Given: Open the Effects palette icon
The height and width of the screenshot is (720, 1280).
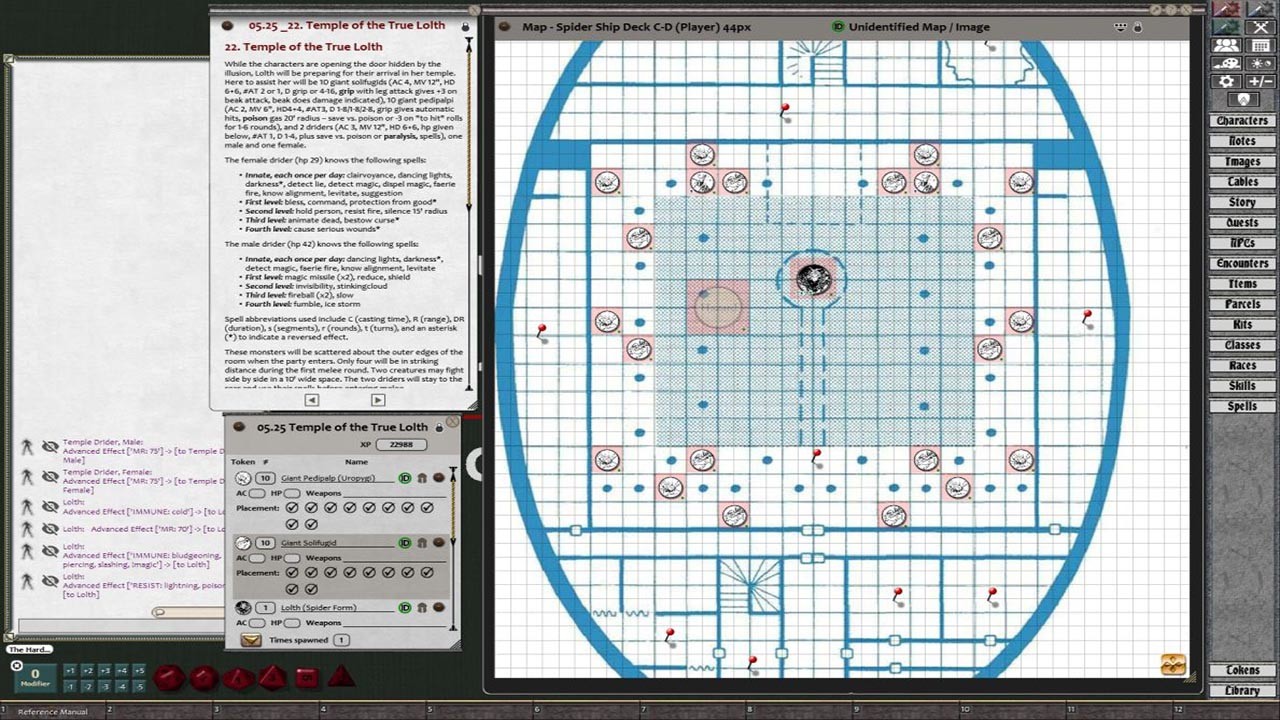Looking at the screenshot, I should (x=1227, y=63).
